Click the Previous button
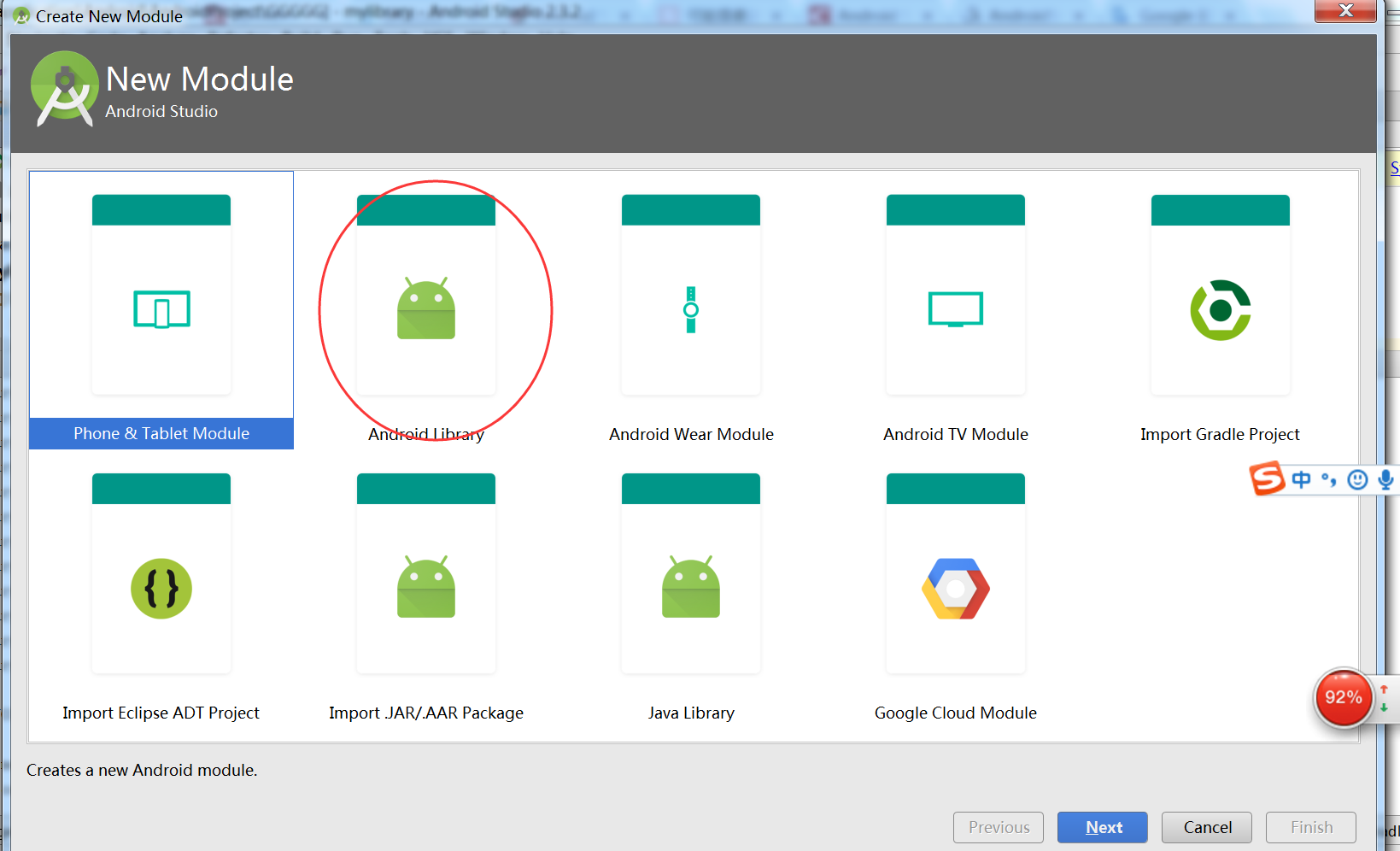This screenshot has width=1400, height=851. 998,827
